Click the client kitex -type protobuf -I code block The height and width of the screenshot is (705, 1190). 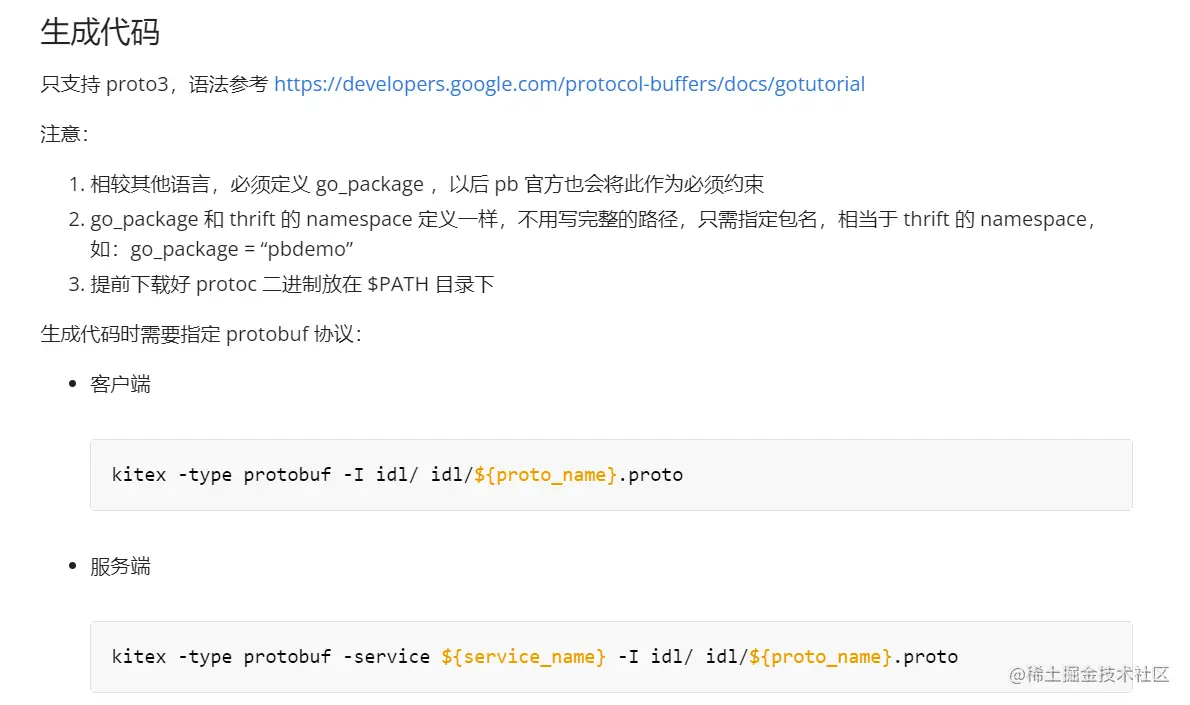(611, 475)
